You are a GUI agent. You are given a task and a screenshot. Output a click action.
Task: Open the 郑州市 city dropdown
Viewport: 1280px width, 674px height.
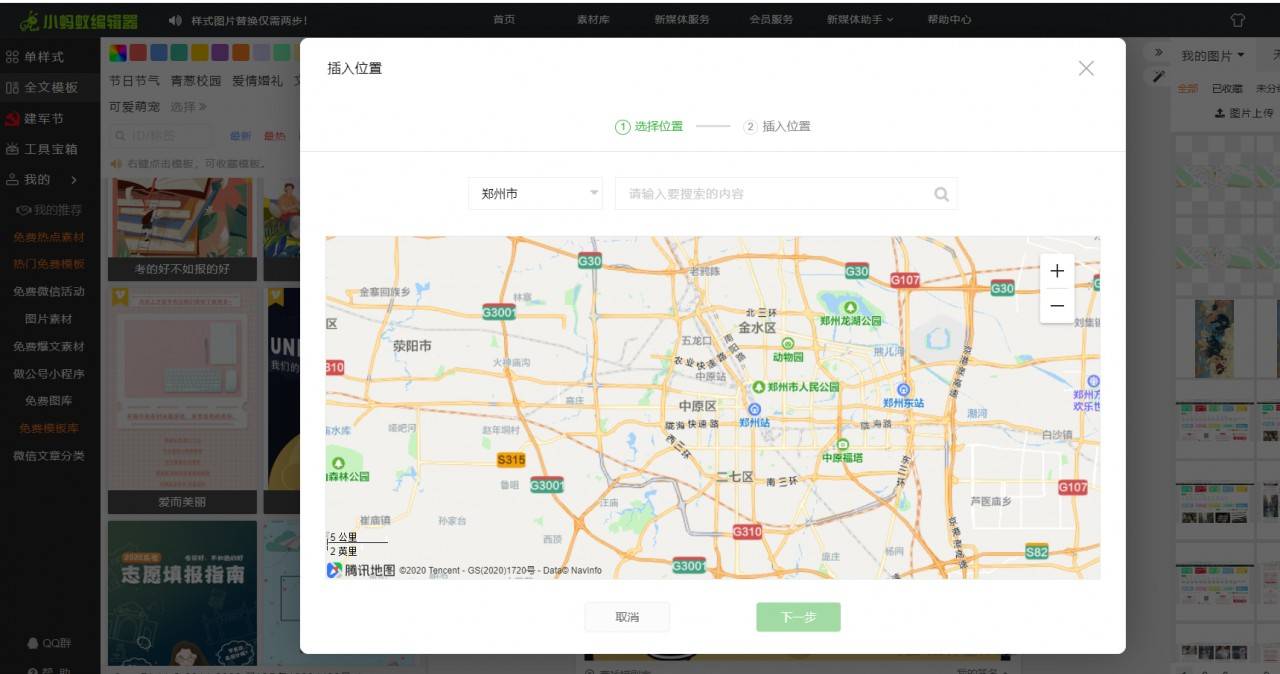535,194
